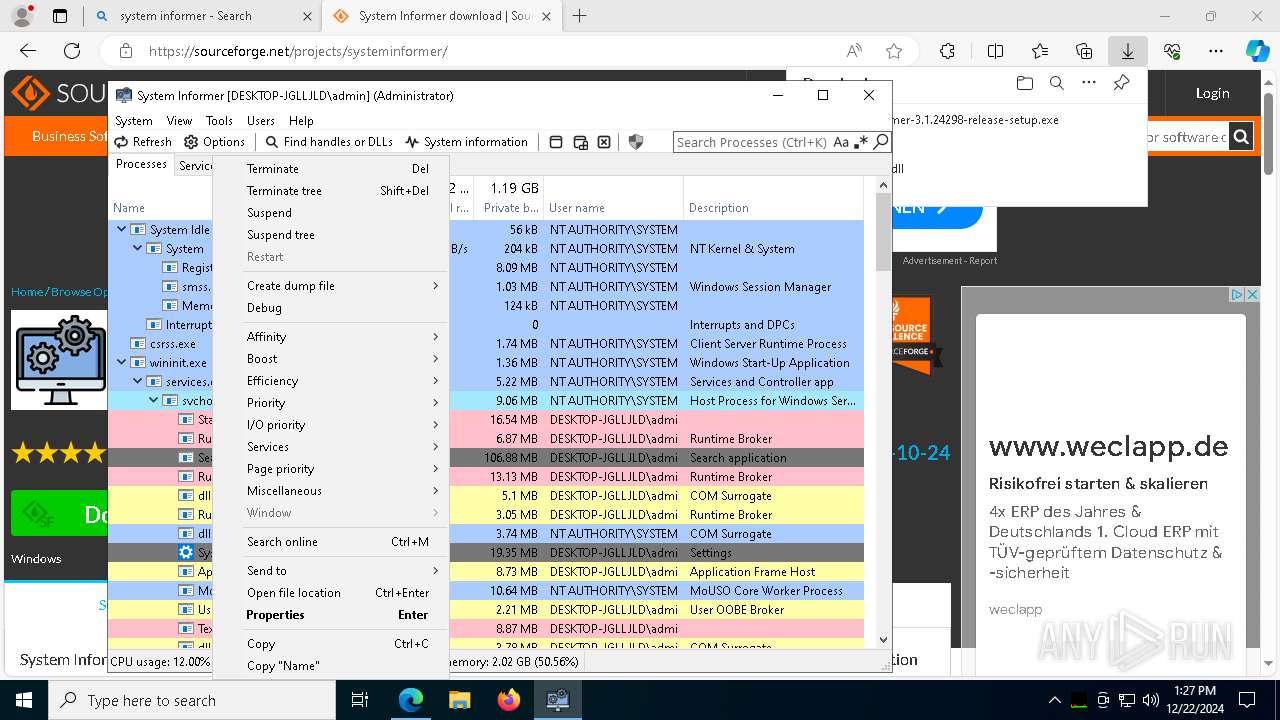Open Options gear in System Informer toolbar

tap(214, 142)
